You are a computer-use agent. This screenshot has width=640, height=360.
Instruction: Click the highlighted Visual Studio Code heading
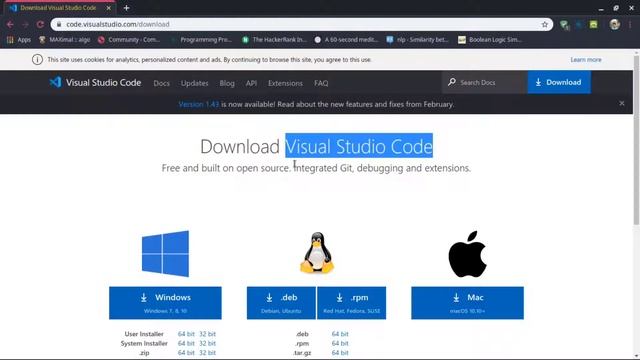point(359,146)
